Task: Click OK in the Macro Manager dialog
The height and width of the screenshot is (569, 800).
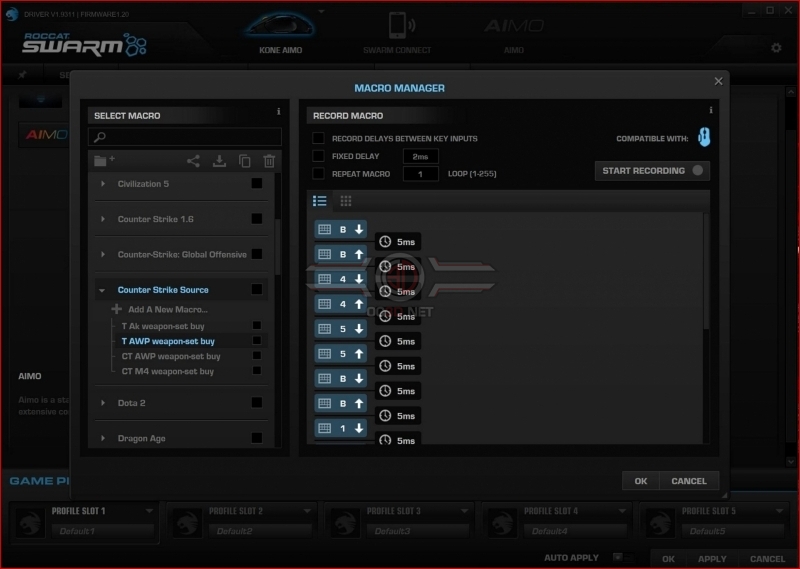Action: 641,481
